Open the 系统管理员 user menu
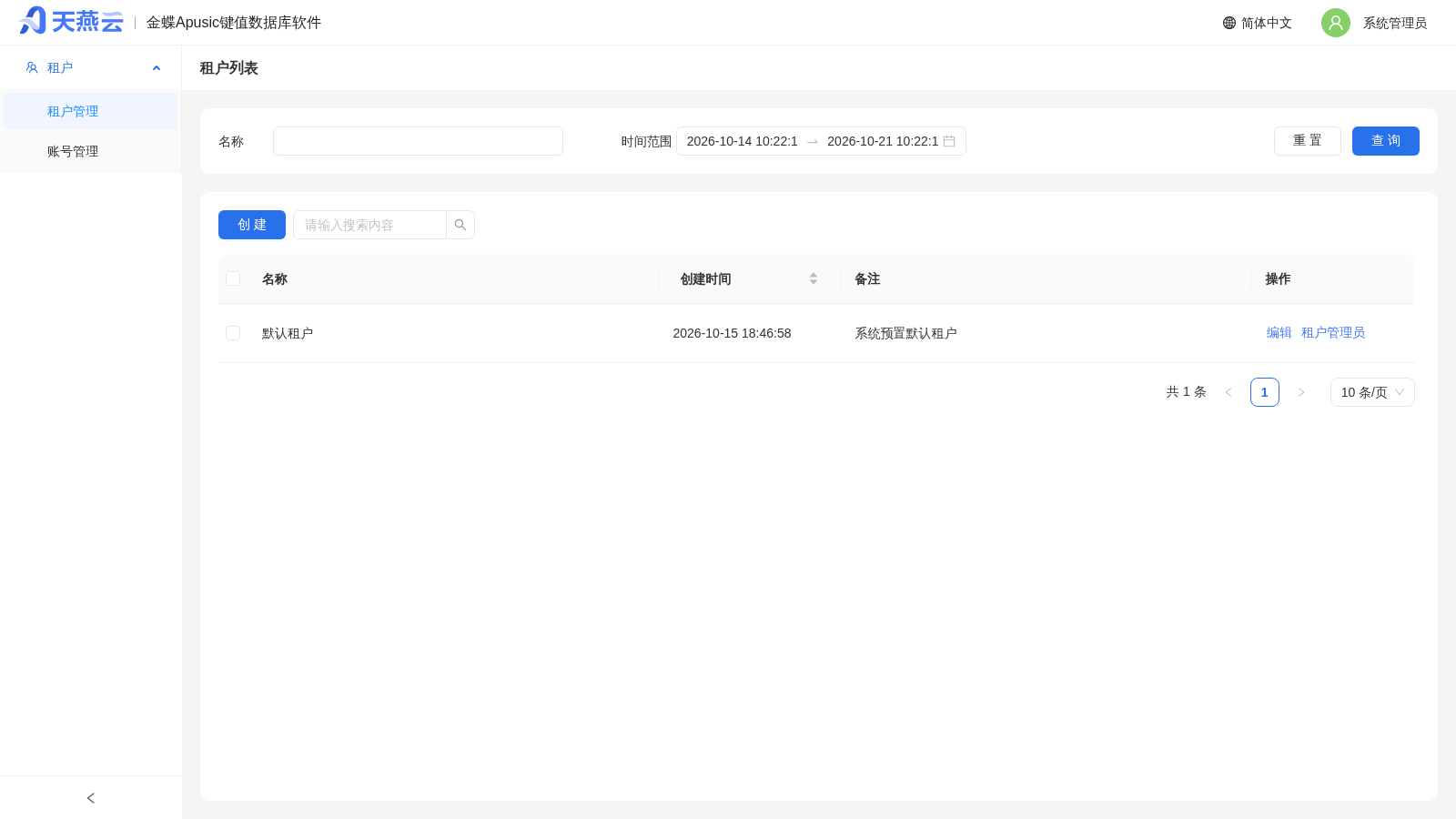This screenshot has width=1456, height=819. [x=1395, y=23]
